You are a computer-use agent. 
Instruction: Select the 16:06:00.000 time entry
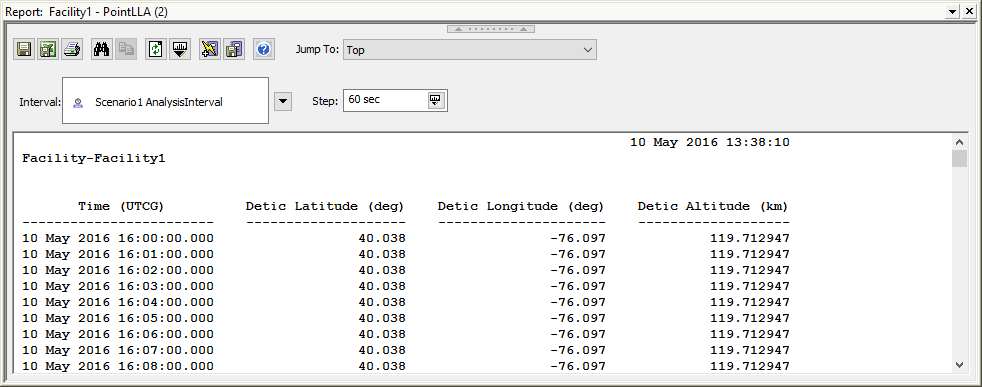click(118, 334)
